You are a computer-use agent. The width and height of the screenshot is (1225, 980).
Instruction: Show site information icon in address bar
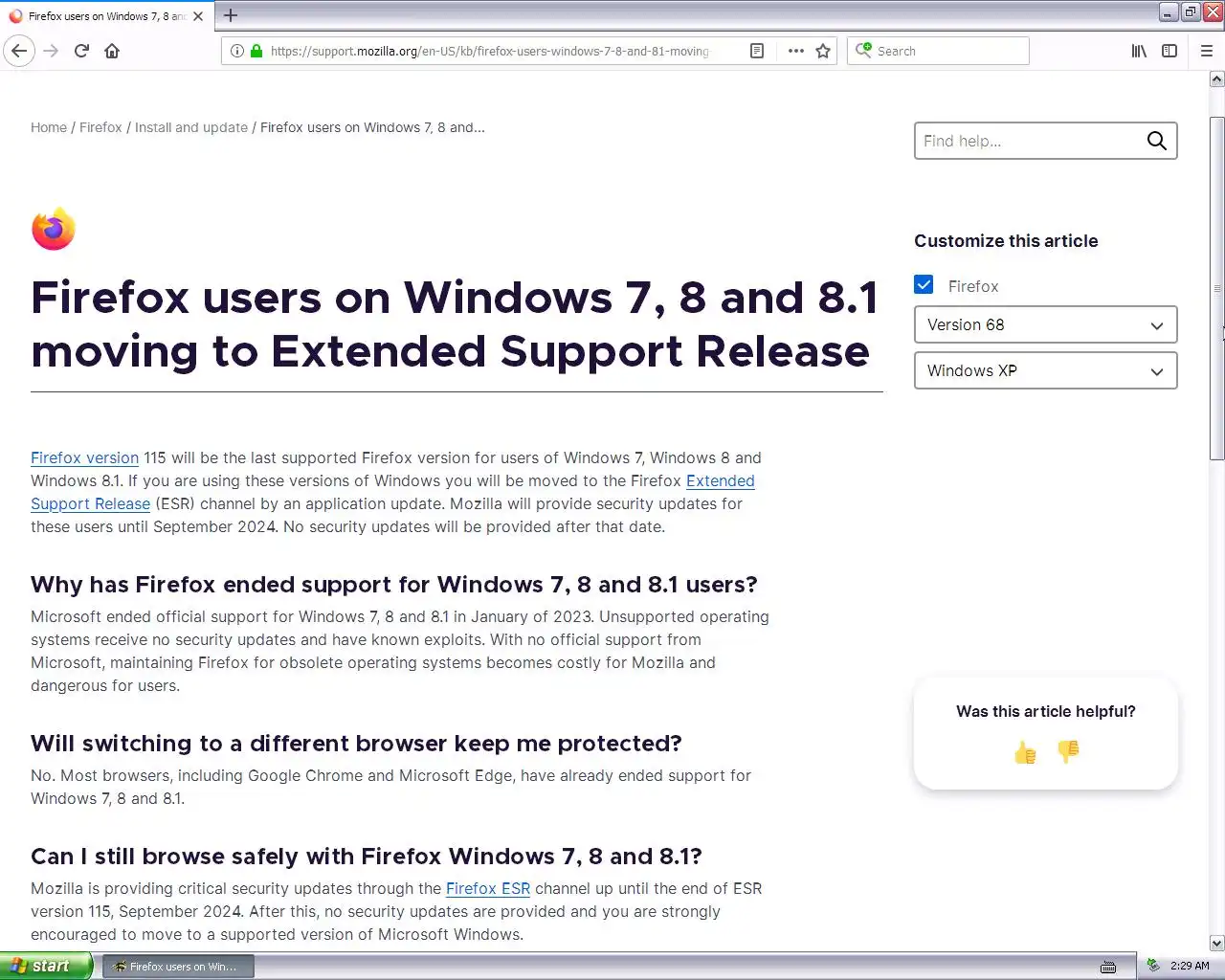point(237,51)
